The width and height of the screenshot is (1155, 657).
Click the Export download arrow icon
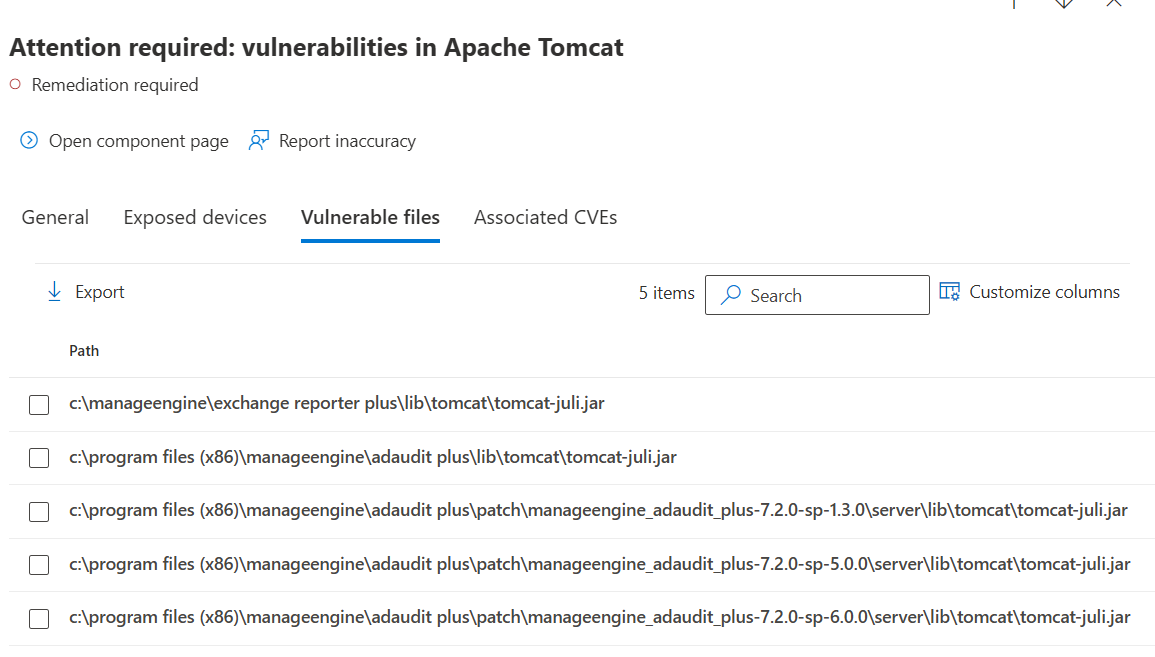tap(54, 292)
